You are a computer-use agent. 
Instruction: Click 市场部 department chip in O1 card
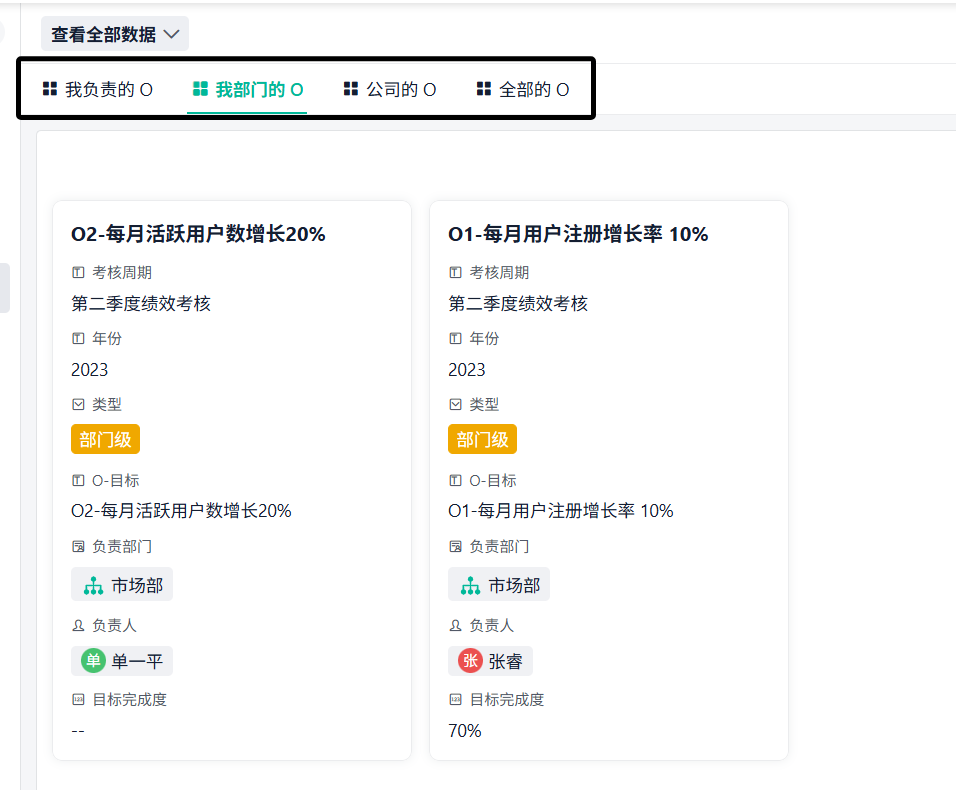pos(499,585)
